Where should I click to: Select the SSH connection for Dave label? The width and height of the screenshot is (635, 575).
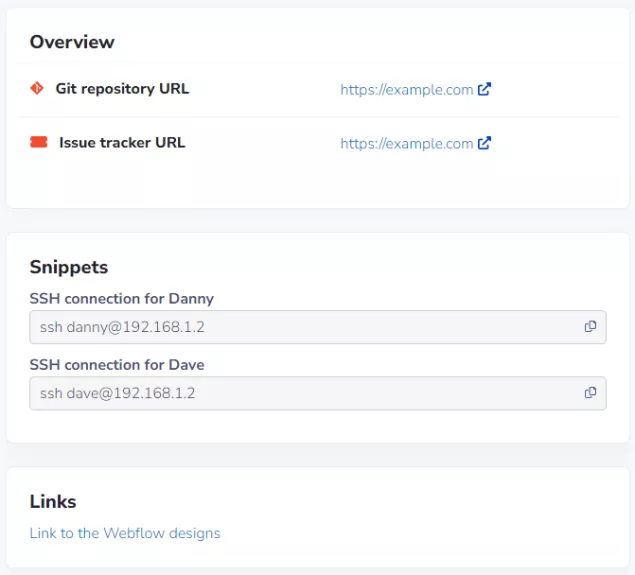tap(117, 364)
